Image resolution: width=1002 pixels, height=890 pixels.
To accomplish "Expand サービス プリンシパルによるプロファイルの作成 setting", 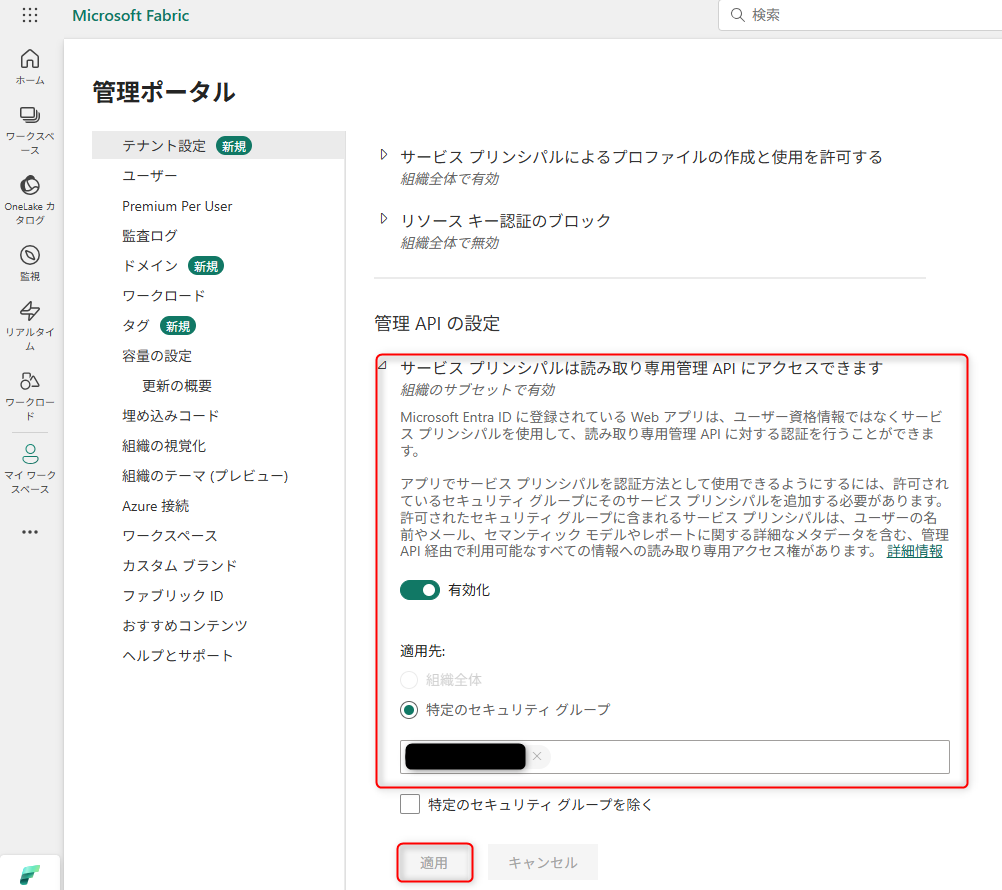I will tap(383, 155).
